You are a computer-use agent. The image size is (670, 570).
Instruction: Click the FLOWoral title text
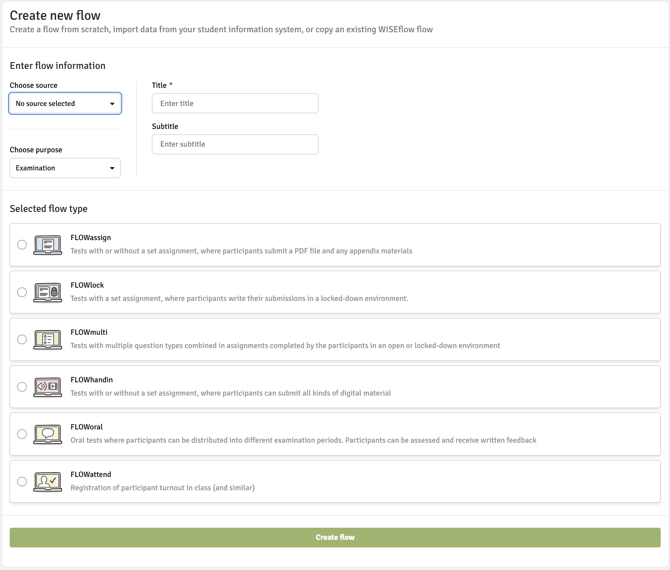[x=87, y=427]
